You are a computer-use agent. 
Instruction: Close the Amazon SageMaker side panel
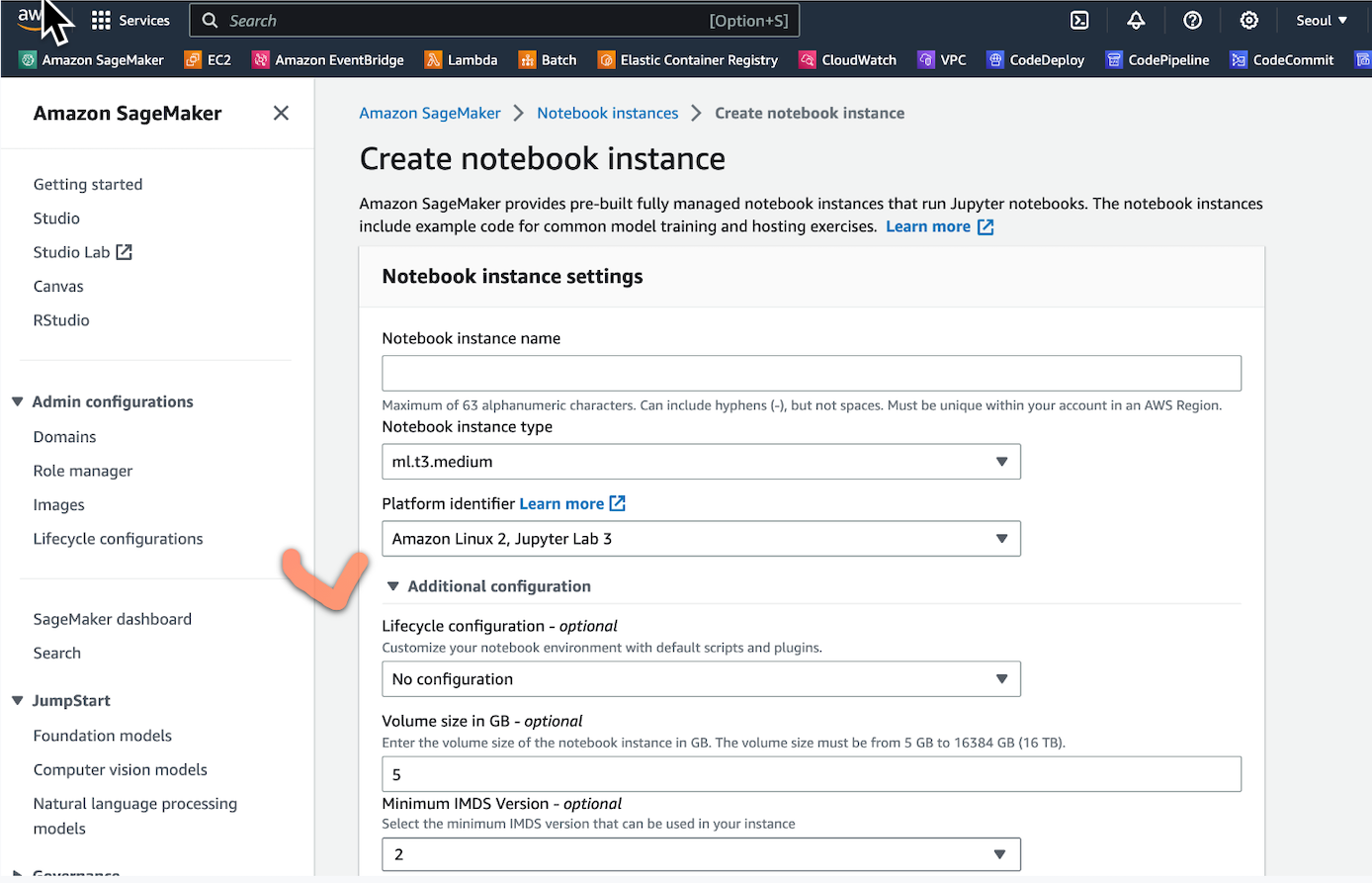pyautogui.click(x=281, y=114)
